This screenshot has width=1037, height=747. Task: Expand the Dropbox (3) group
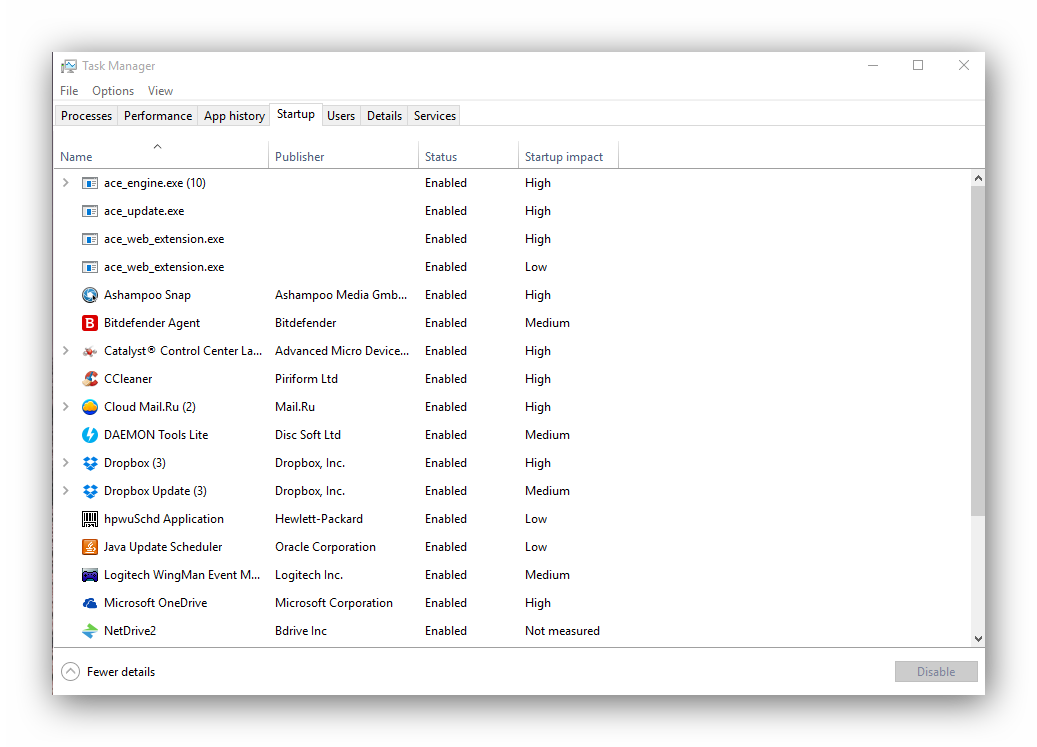[65, 463]
